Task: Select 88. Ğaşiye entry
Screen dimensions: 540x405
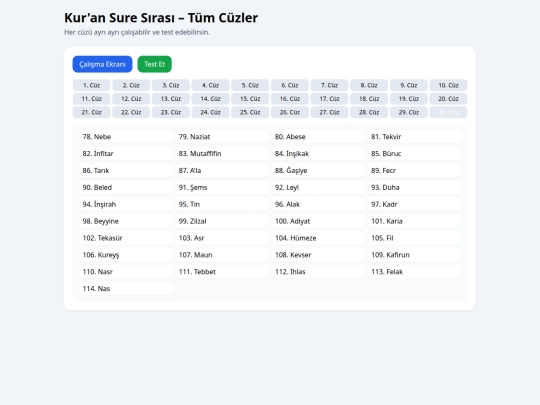Action: (x=318, y=170)
